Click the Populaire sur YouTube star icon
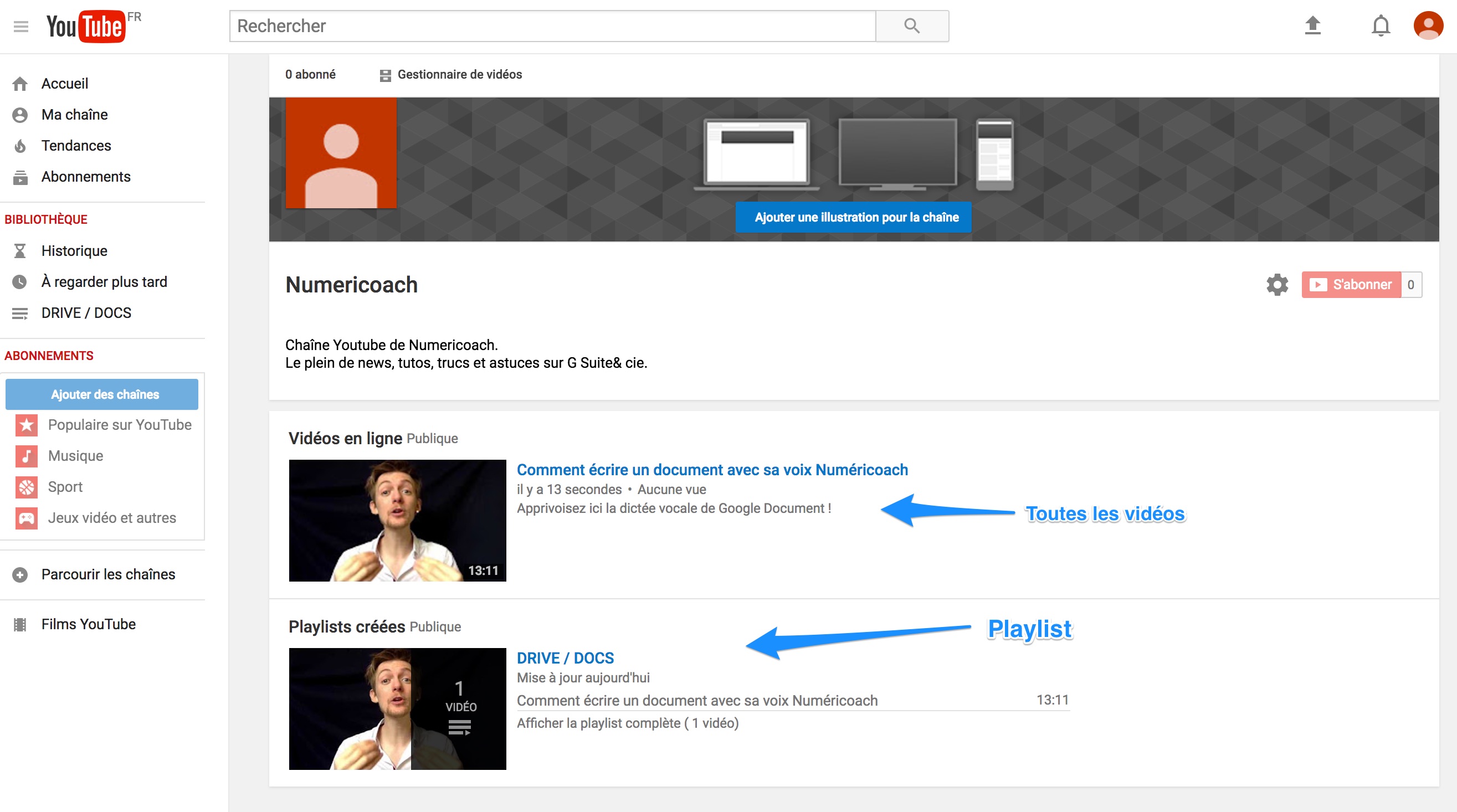Screen dimensions: 1457x812 (x=27, y=425)
